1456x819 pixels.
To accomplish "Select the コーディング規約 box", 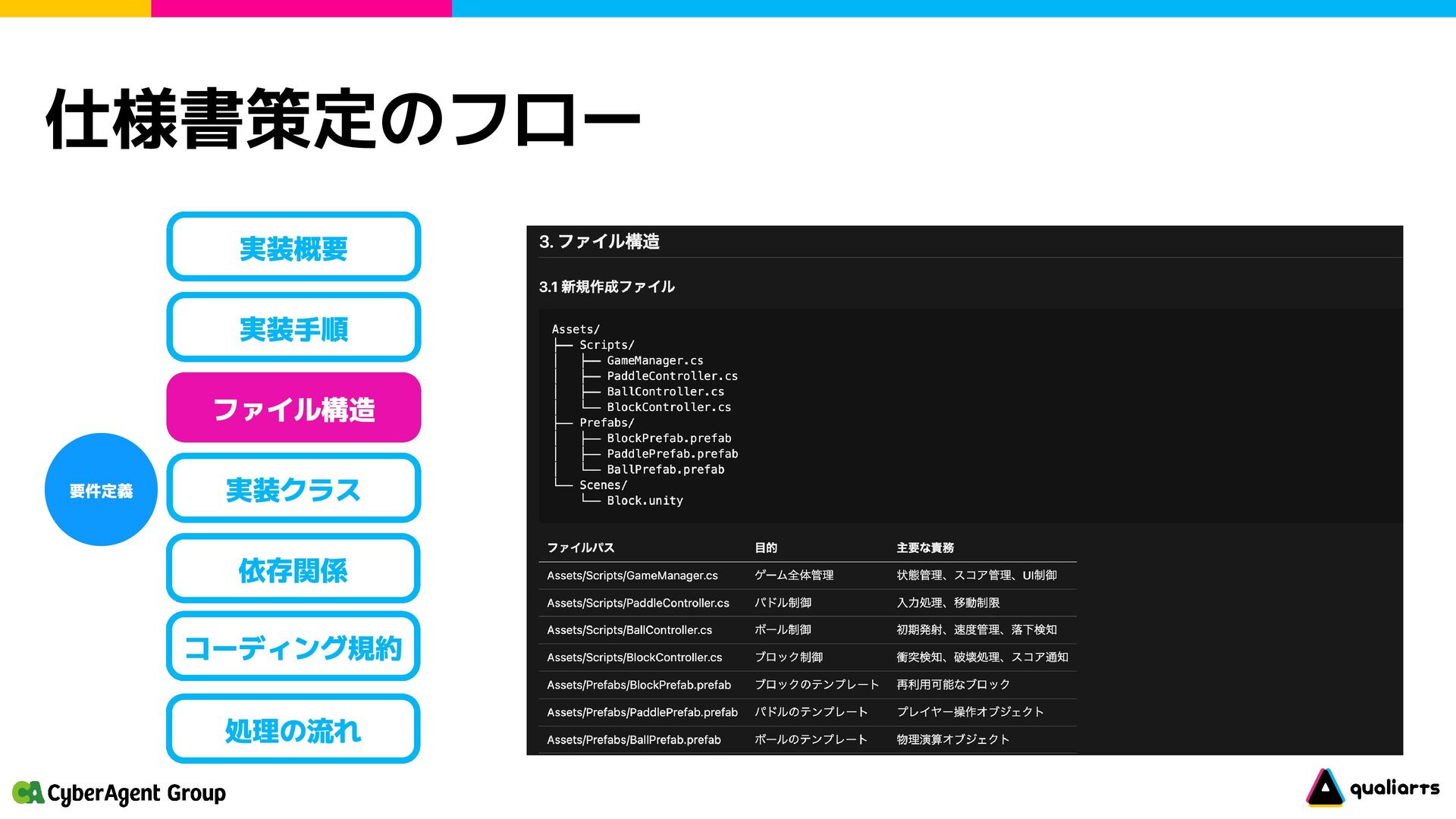I will pyautogui.click(x=293, y=647).
